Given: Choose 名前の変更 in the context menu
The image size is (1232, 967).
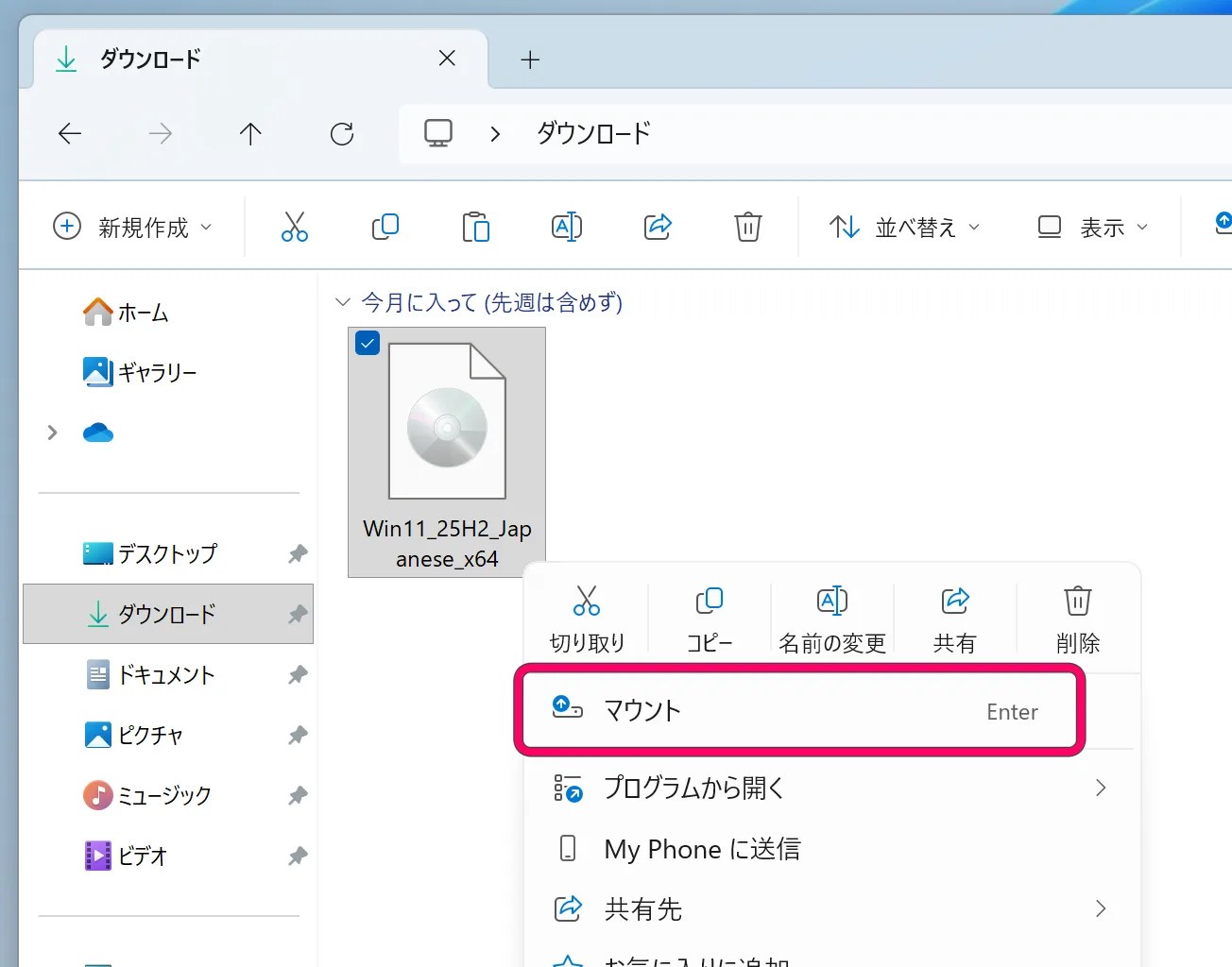Looking at the screenshot, I should pyautogui.click(x=832, y=619).
